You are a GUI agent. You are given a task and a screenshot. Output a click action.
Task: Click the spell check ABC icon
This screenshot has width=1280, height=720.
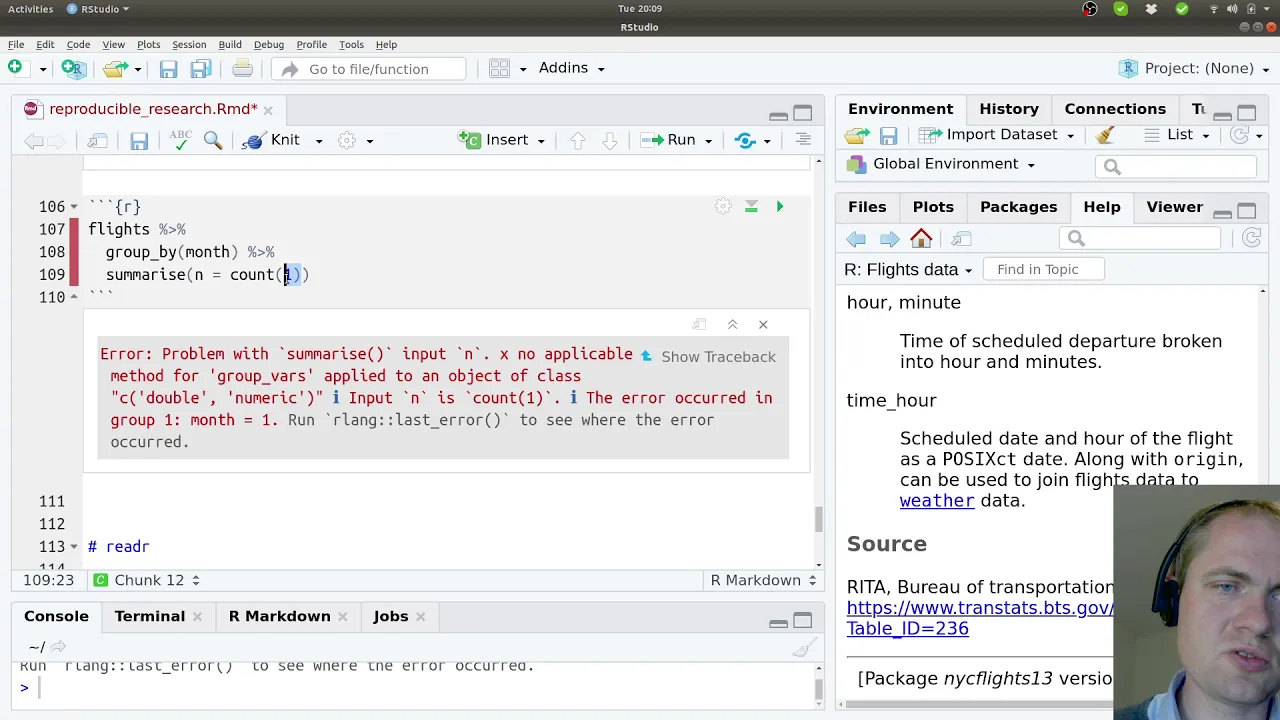pos(180,140)
